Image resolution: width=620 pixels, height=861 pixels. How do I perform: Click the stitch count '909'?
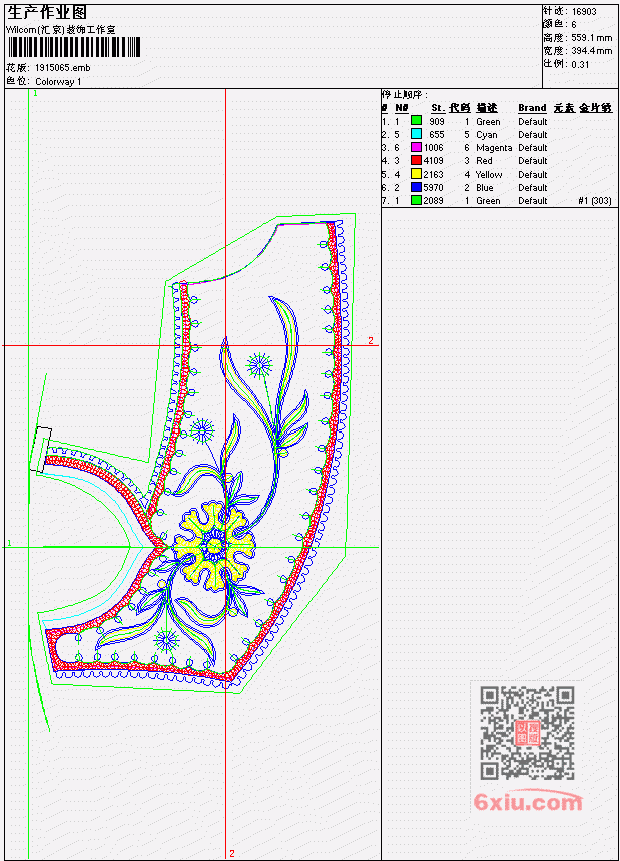point(437,121)
